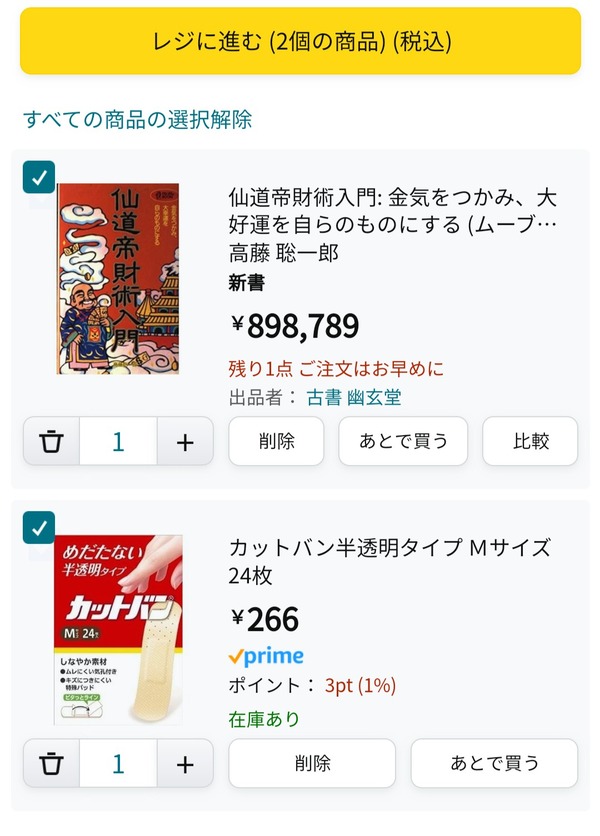Open the カットバン半透明タイプ product title
This screenshot has height=836, width=600.
point(389,562)
